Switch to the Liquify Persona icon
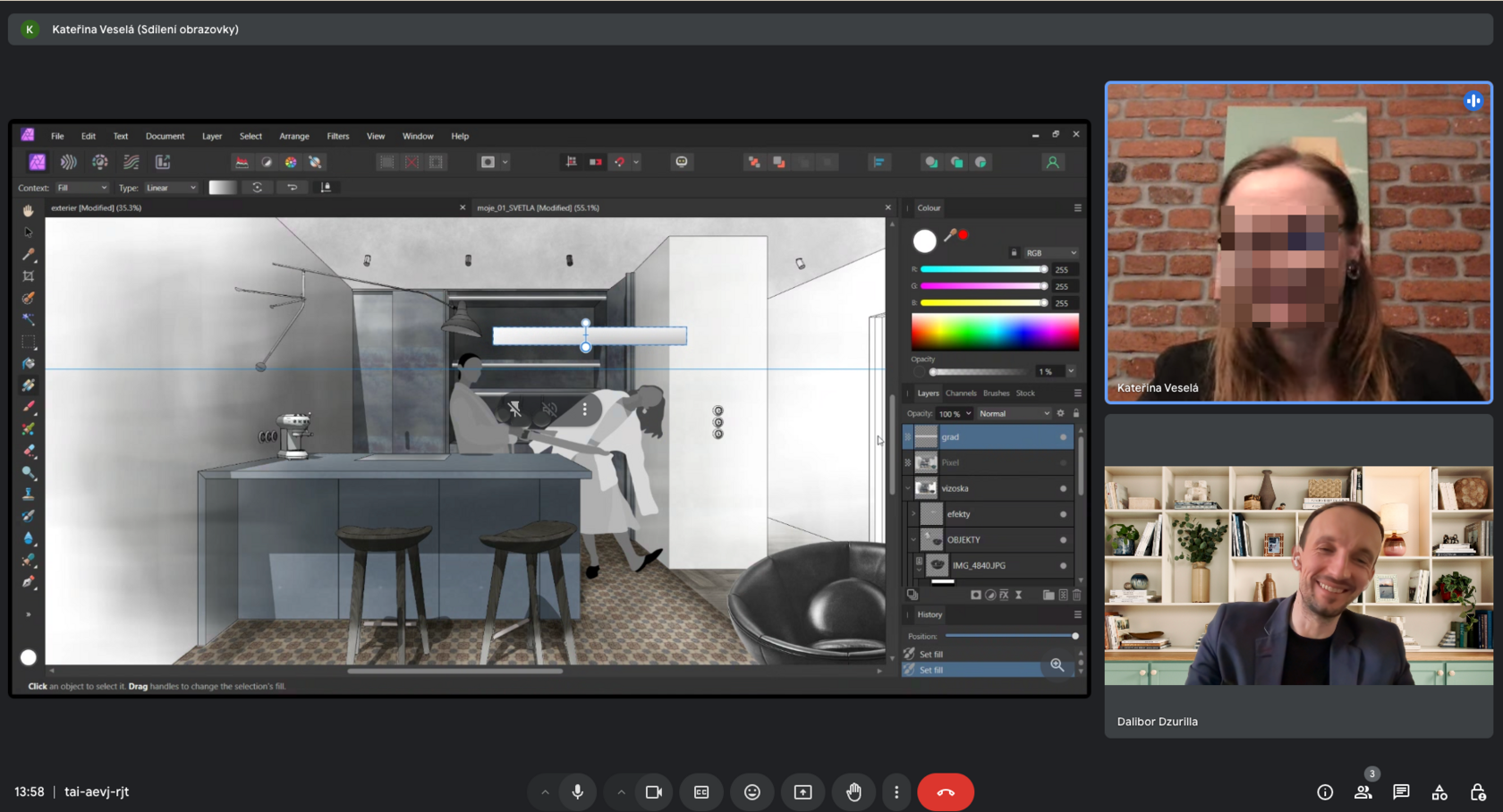 [x=68, y=162]
